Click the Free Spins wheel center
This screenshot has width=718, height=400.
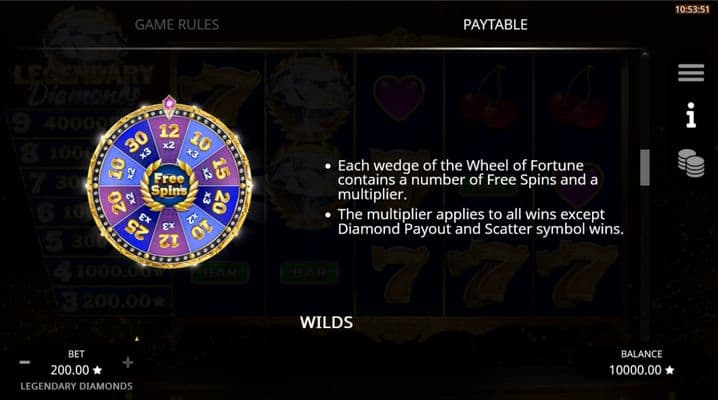click(x=169, y=185)
